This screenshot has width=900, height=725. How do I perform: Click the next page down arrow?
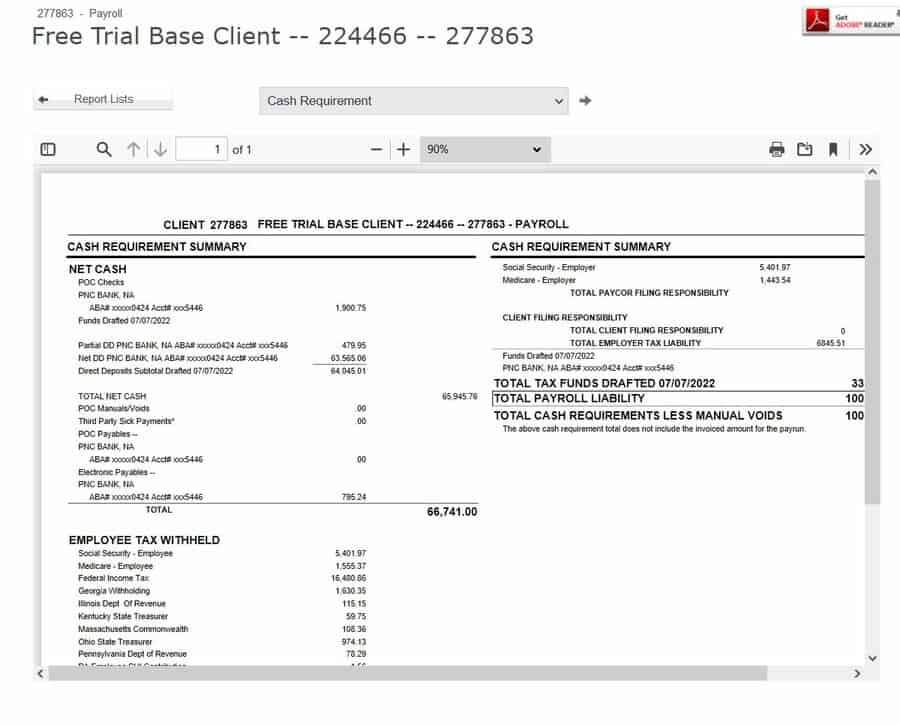(161, 148)
